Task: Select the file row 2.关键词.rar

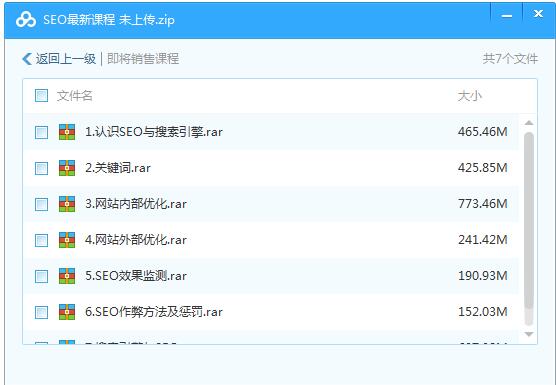Action: point(271,168)
